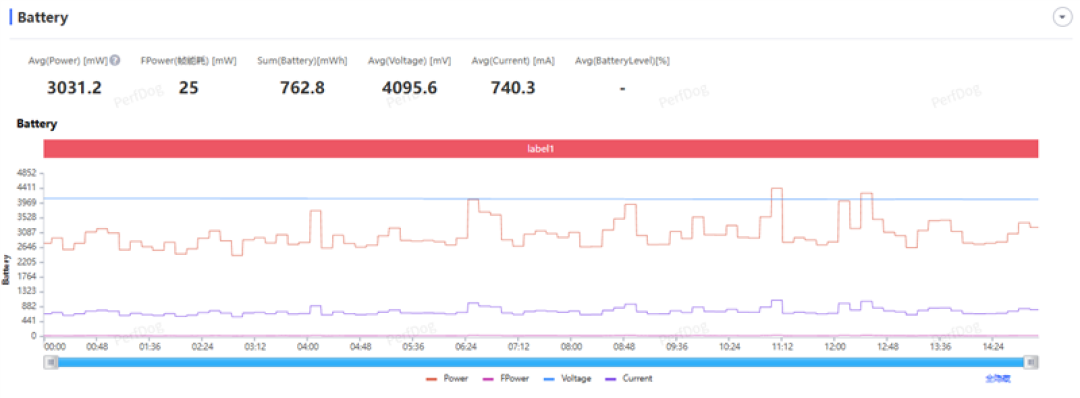Click the Avg(Current) value 740.3
This screenshot has height=398, width=1080.
click(x=513, y=88)
